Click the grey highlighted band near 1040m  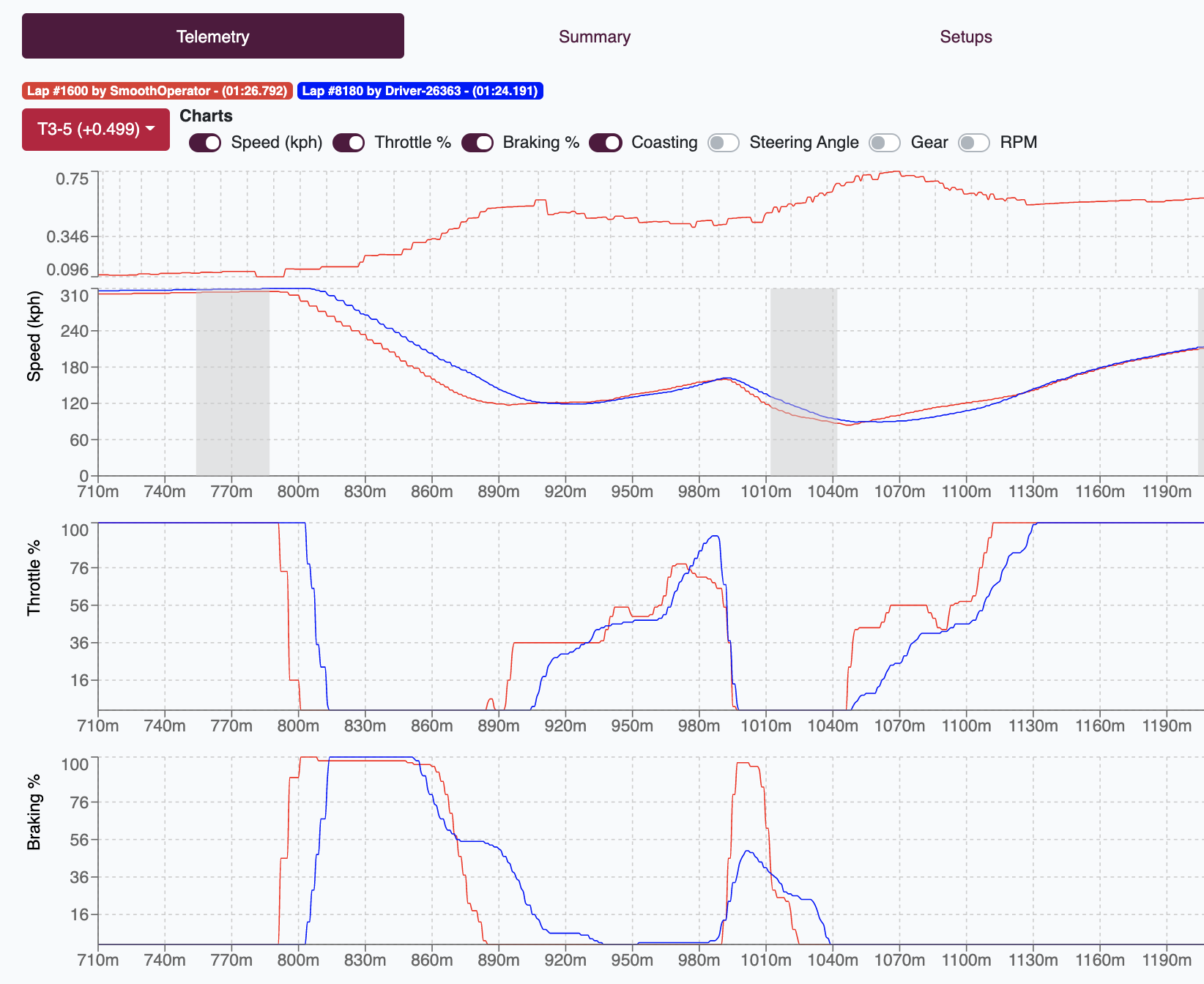(x=803, y=381)
